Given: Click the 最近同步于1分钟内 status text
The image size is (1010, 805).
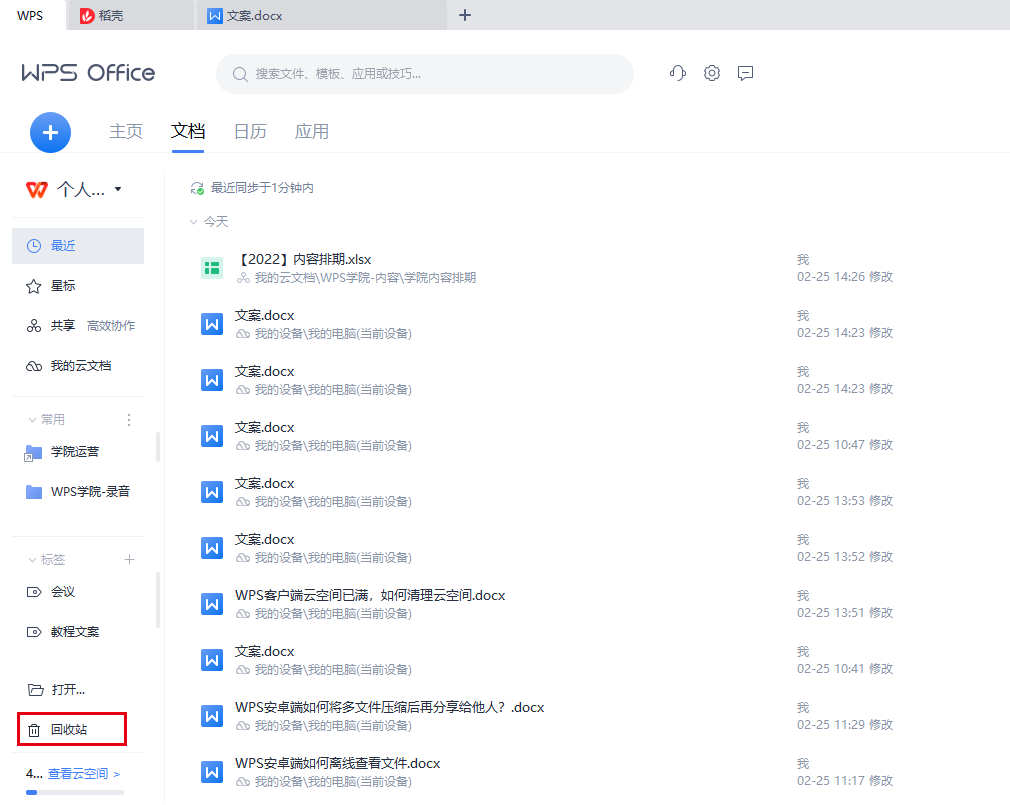Looking at the screenshot, I should pyautogui.click(x=262, y=188).
